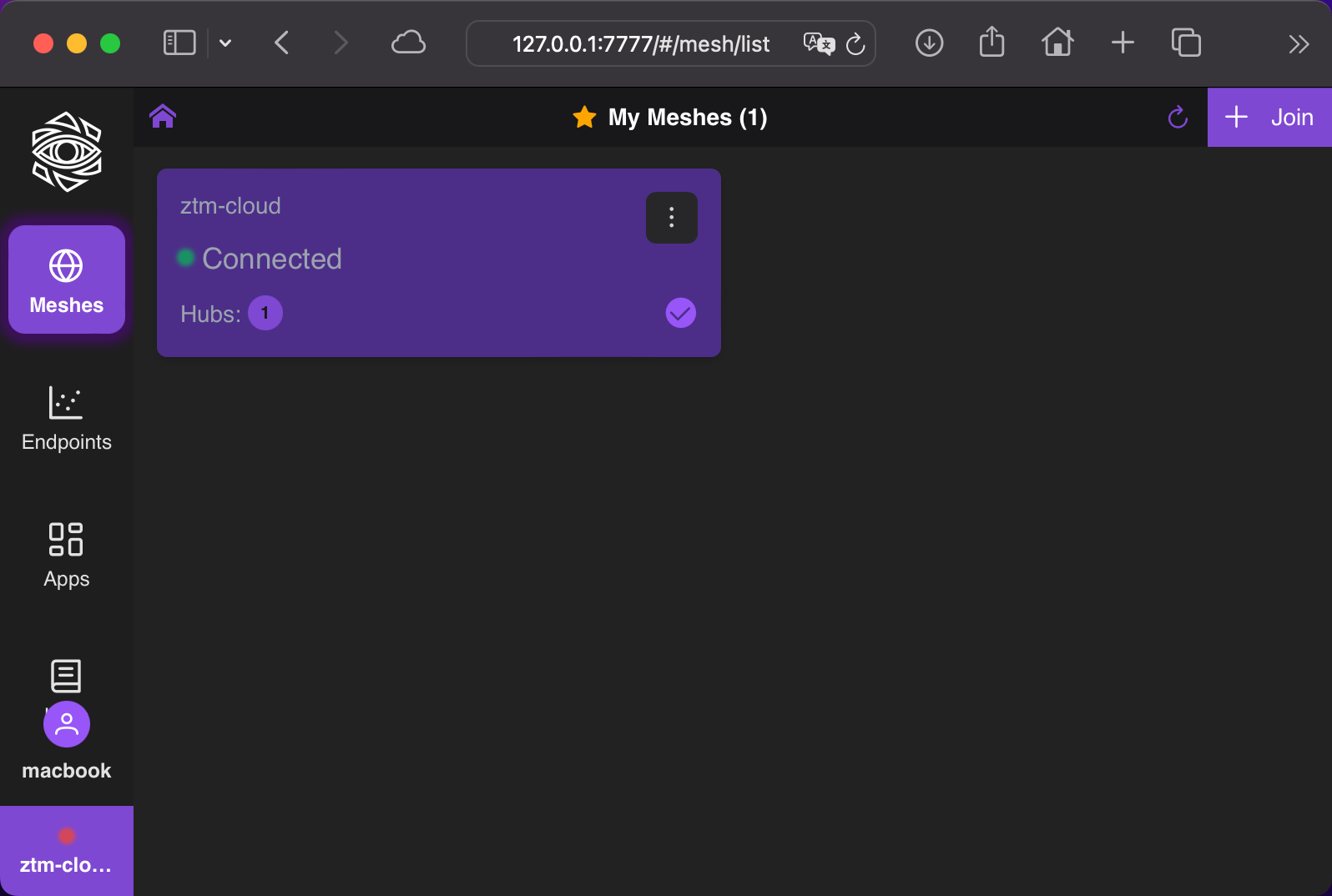Screen dimensions: 1332x896
Task: Open Safari downloads icon
Action: point(929,43)
